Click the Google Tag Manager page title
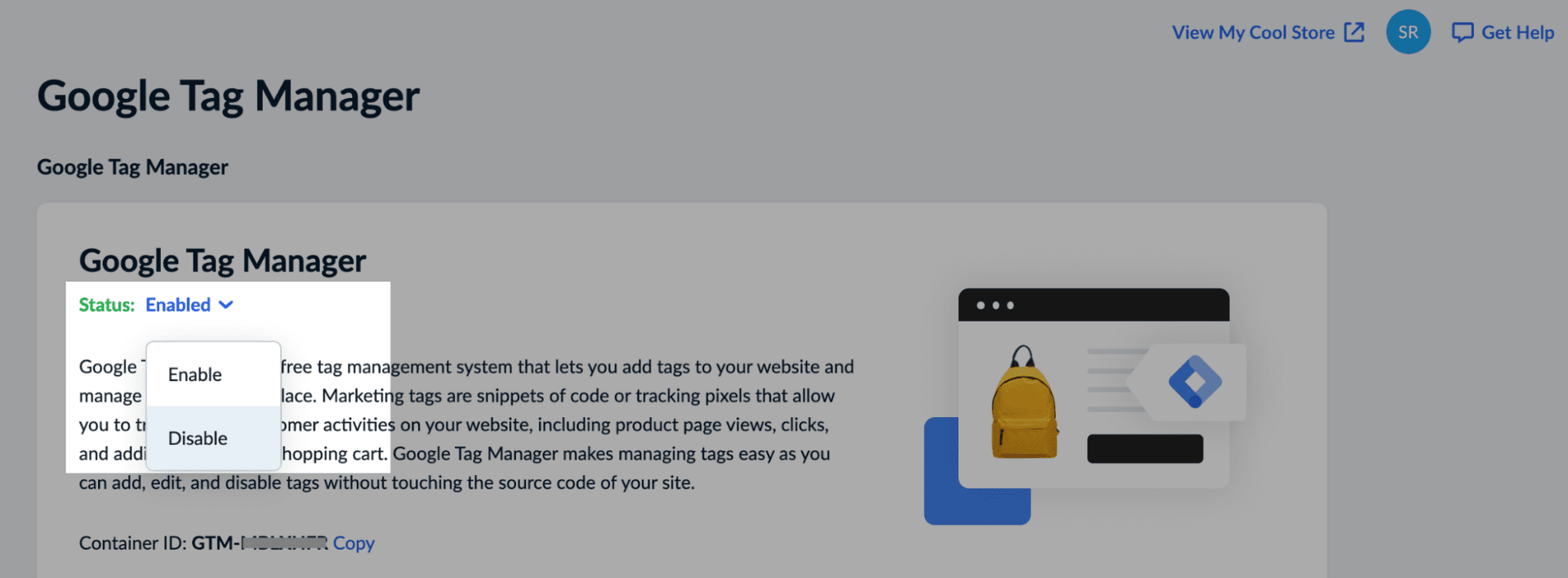 coord(228,96)
